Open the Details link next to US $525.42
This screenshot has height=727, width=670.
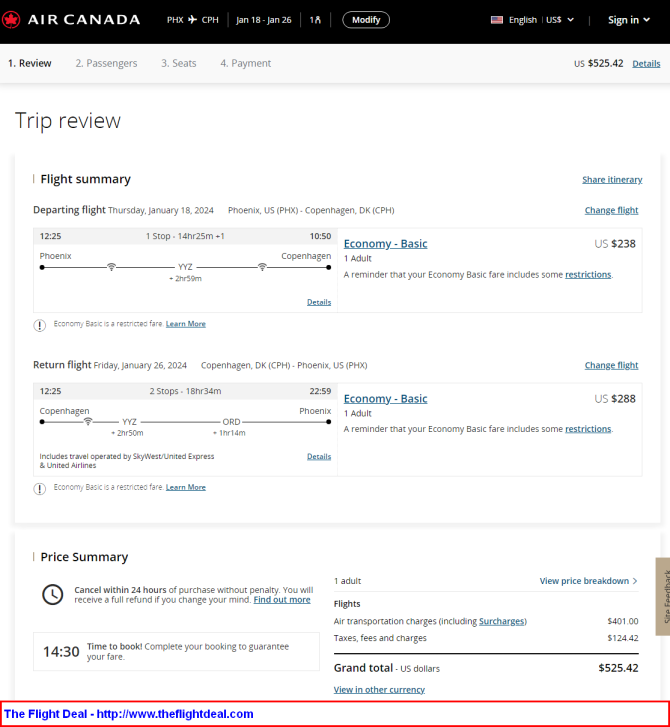[x=646, y=64]
